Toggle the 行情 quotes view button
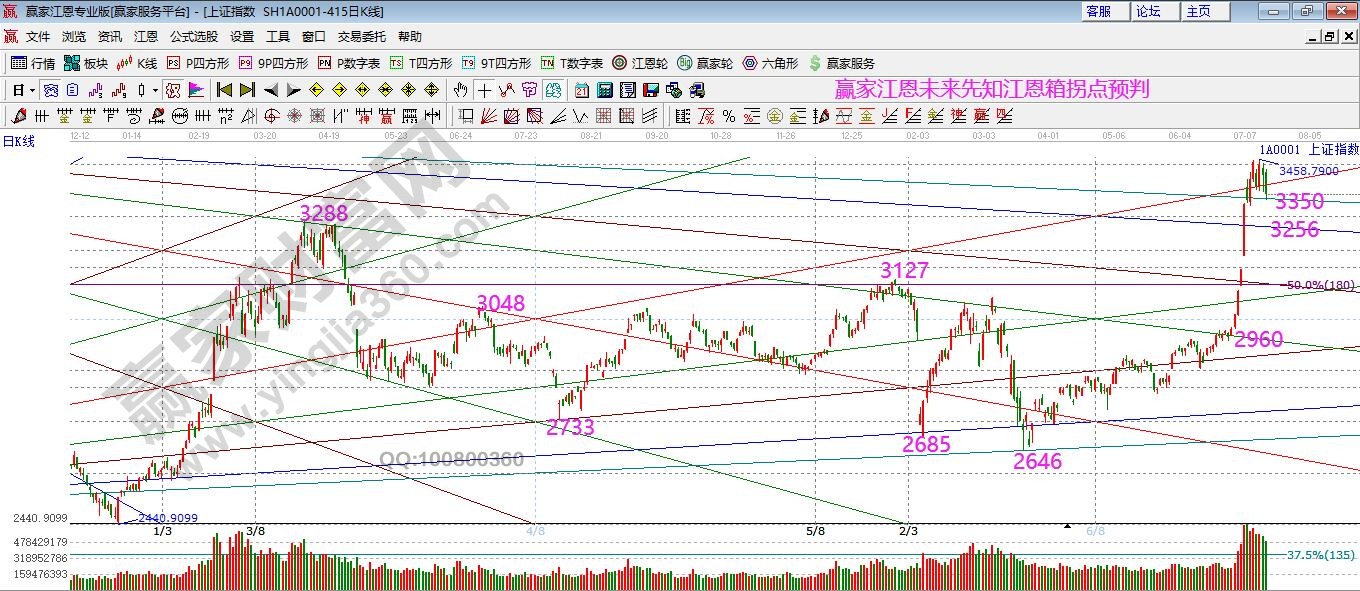 click(x=32, y=63)
